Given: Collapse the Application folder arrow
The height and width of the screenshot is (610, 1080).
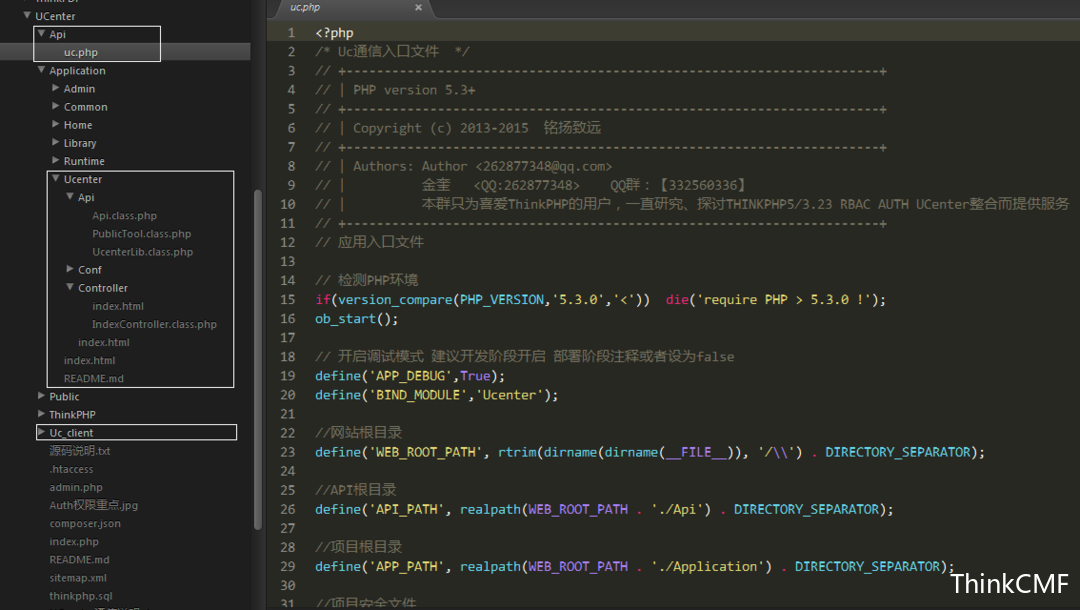Looking at the screenshot, I should coord(41,70).
